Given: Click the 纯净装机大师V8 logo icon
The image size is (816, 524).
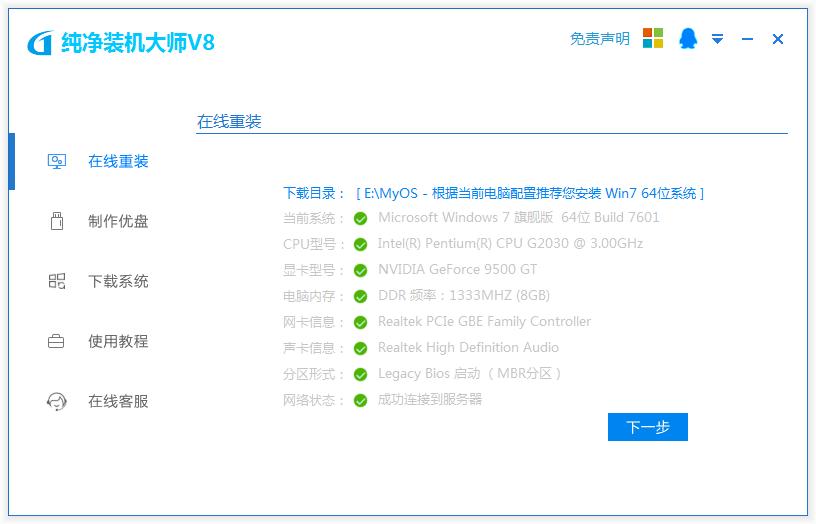Looking at the screenshot, I should coord(41,43).
